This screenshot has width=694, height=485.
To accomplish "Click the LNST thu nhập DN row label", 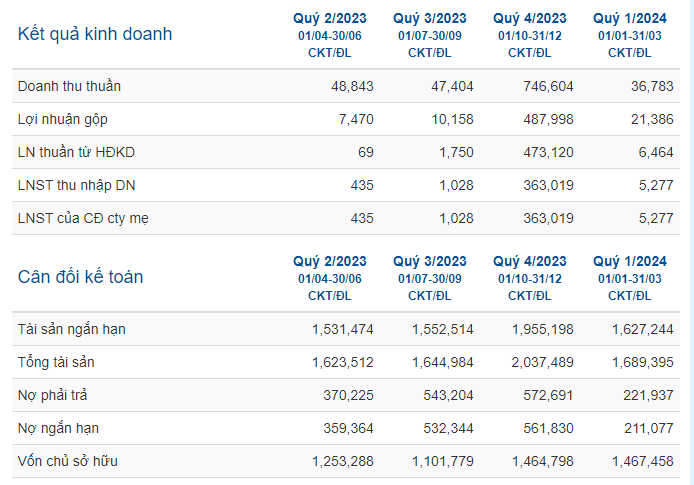I will [77, 185].
